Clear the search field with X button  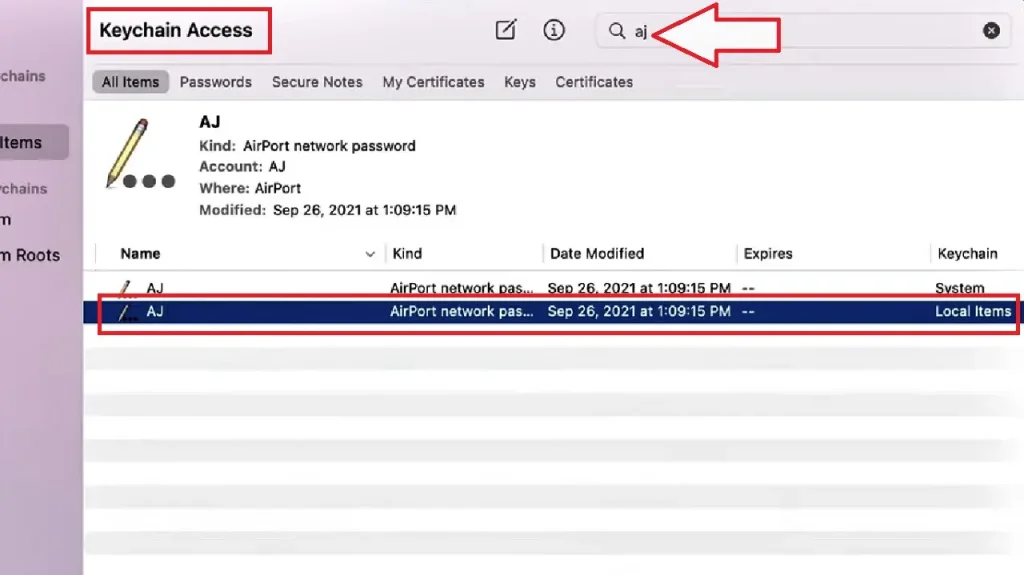click(x=991, y=31)
